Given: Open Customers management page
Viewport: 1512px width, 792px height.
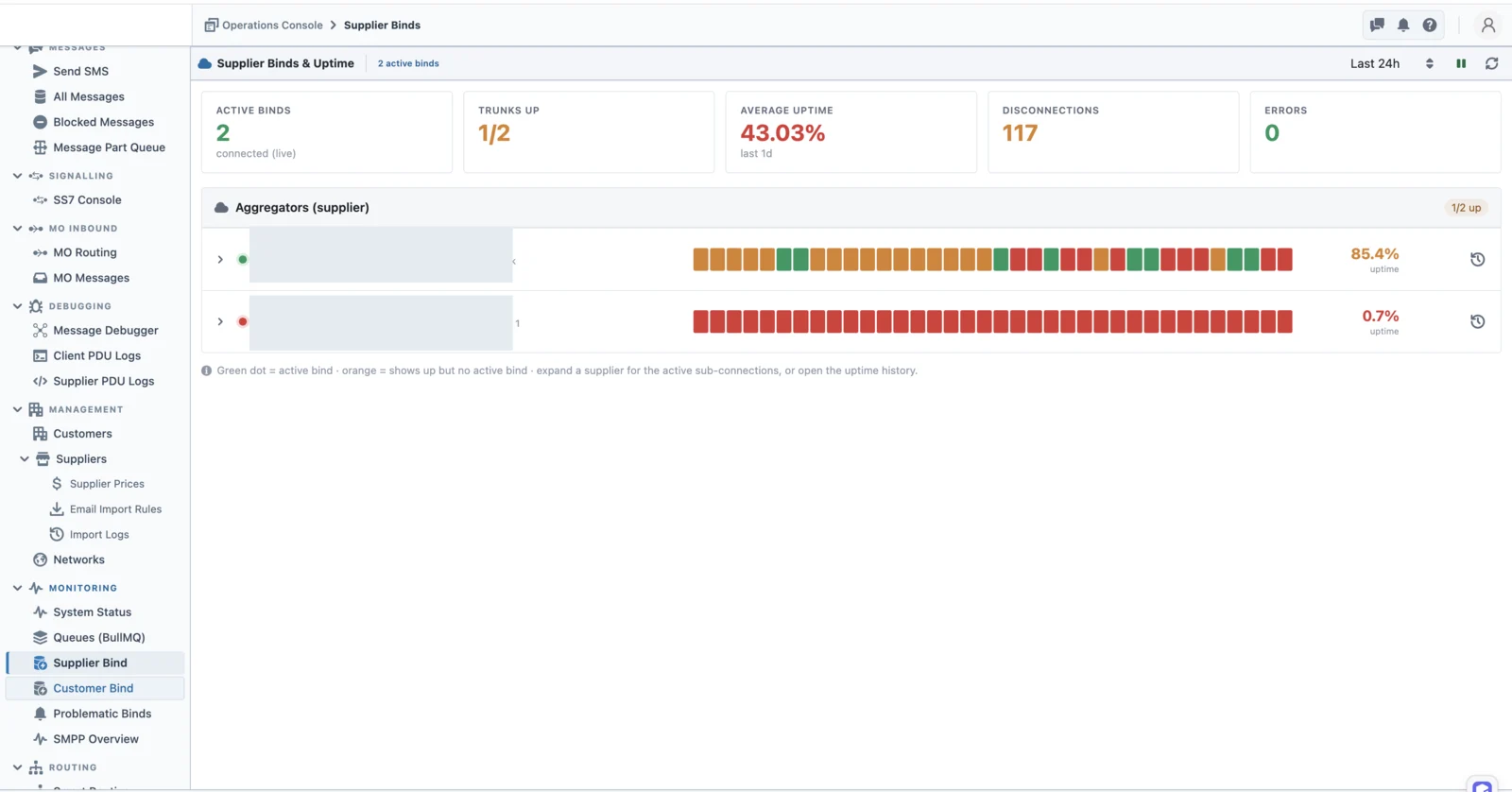Looking at the screenshot, I should 82,434.
